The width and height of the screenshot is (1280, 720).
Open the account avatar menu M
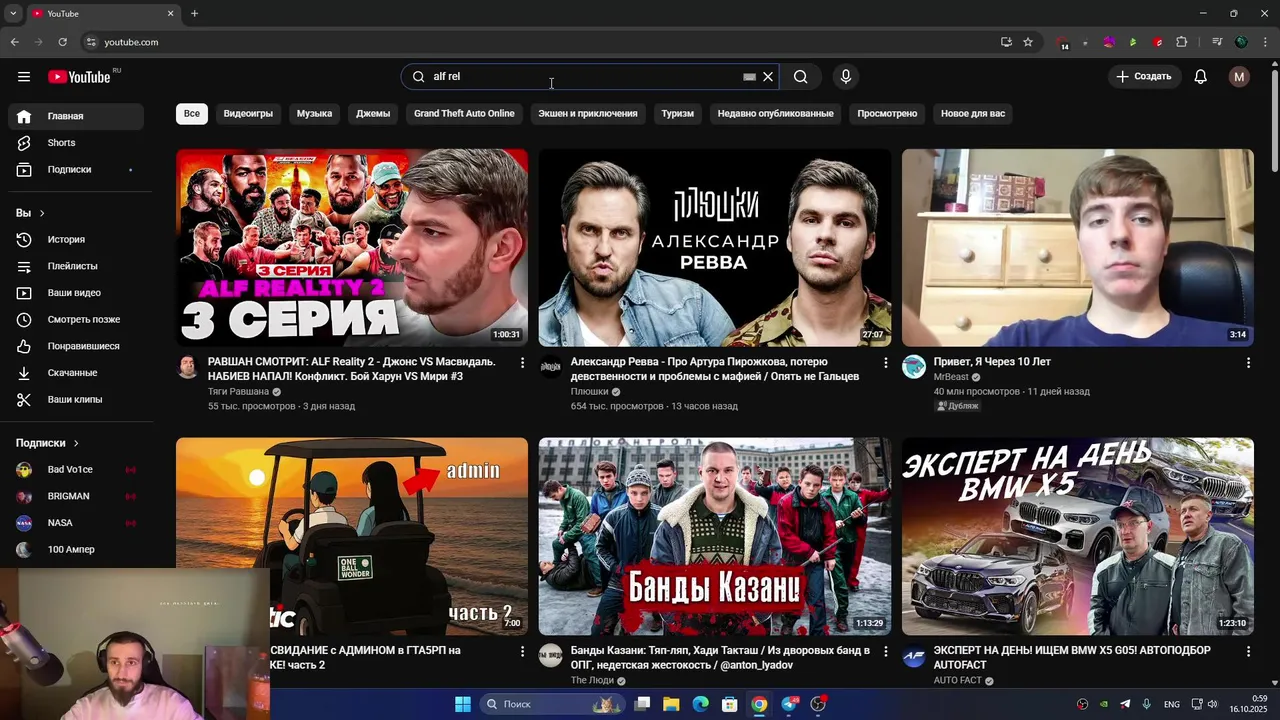tap(1239, 77)
